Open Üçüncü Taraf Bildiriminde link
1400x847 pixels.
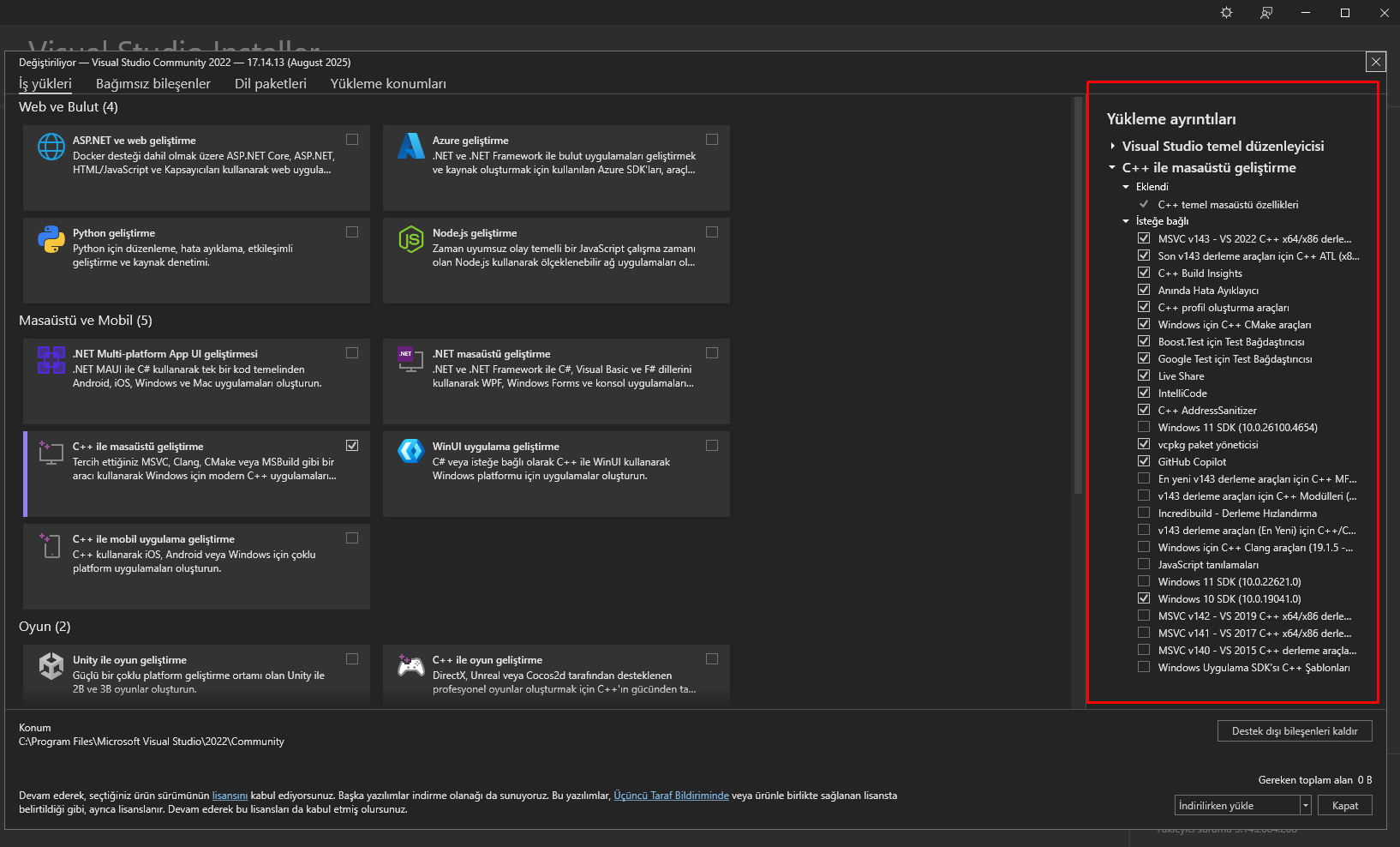671,796
